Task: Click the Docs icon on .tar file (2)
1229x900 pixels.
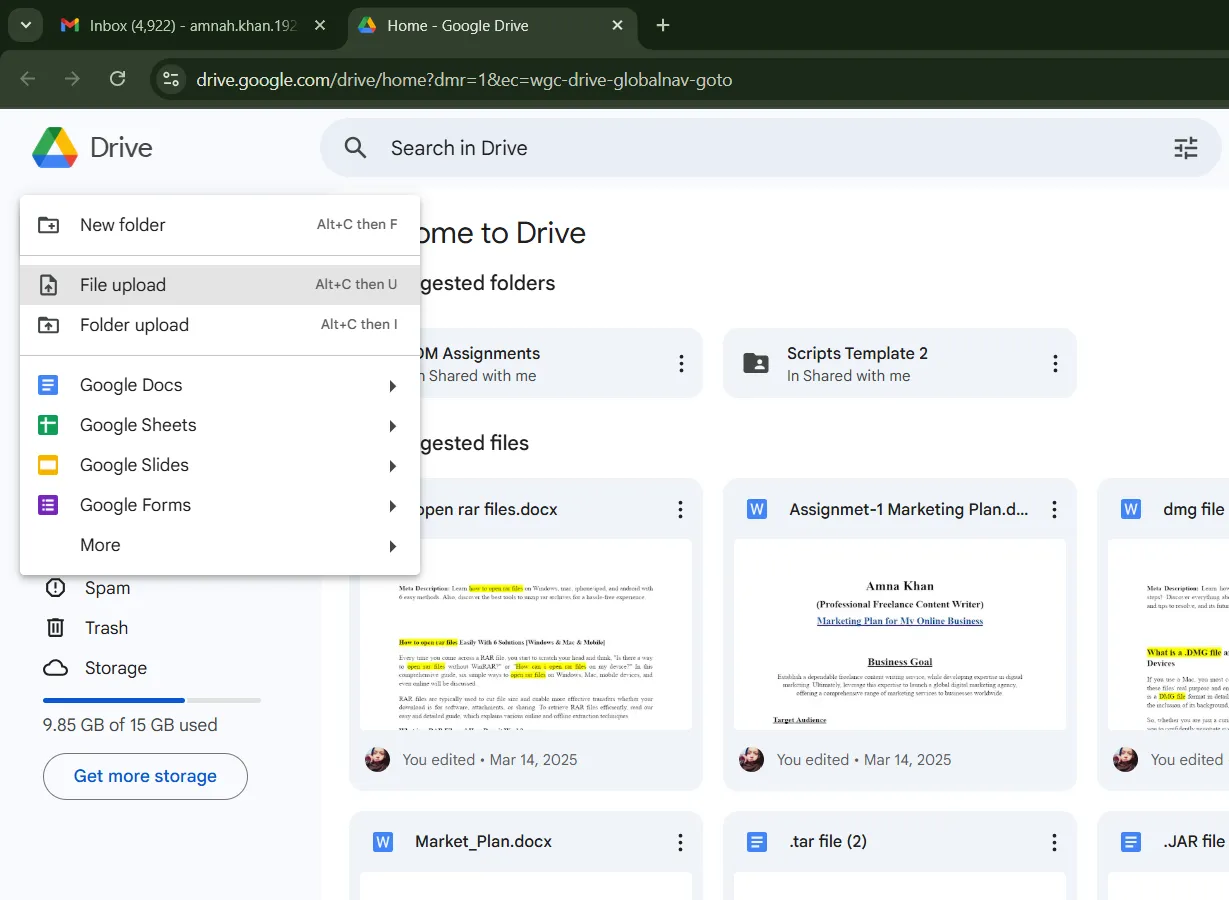Action: coord(757,842)
